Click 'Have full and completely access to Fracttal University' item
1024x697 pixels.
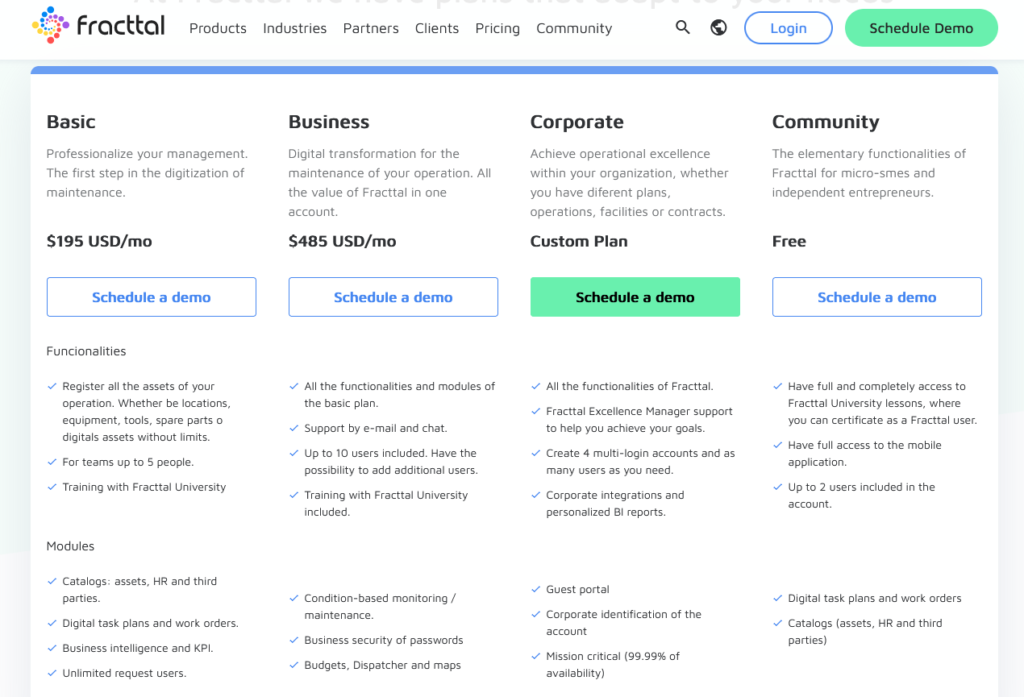[x=882, y=403]
